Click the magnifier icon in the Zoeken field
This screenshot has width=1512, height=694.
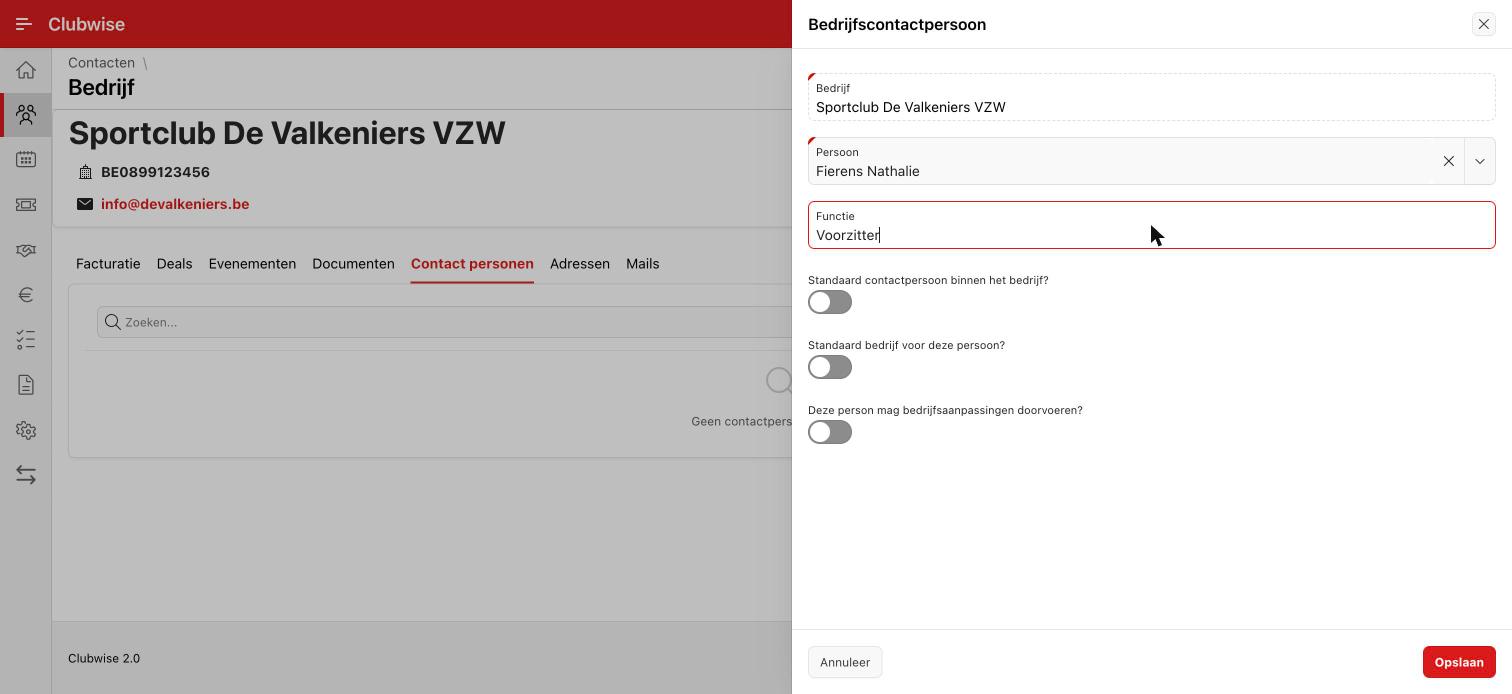113,322
